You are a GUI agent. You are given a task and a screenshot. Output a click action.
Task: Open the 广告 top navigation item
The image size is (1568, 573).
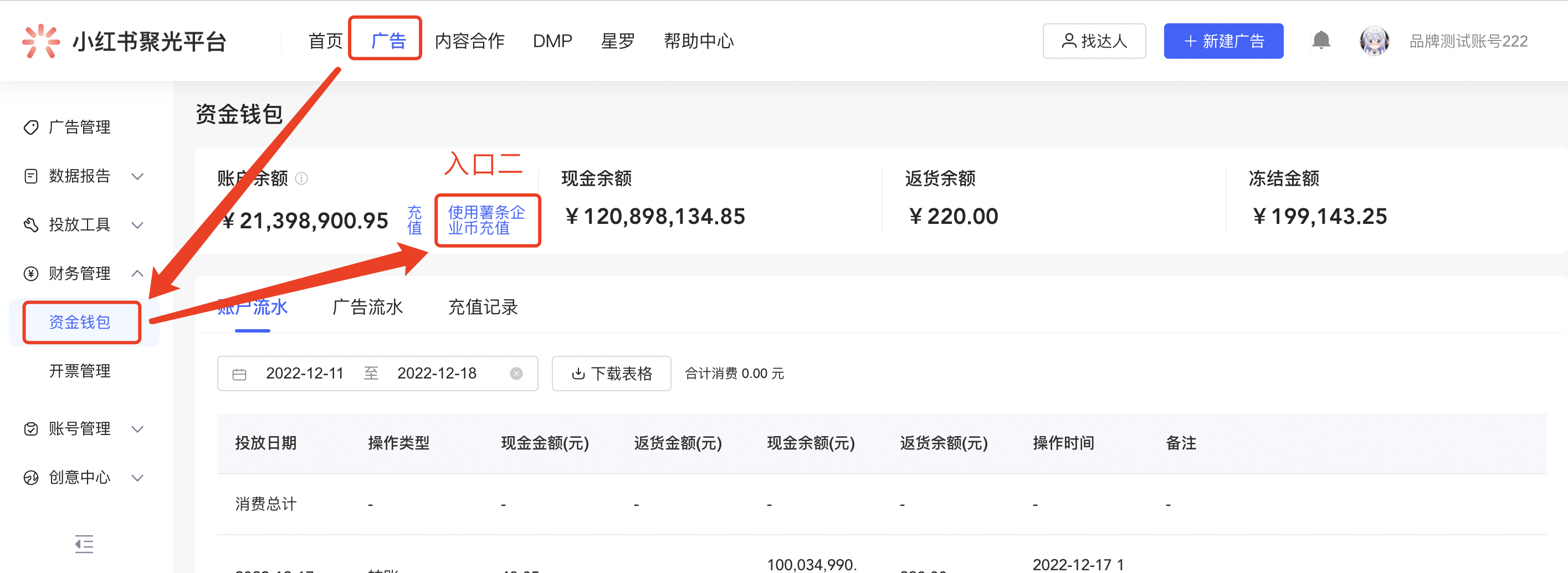[x=388, y=41]
